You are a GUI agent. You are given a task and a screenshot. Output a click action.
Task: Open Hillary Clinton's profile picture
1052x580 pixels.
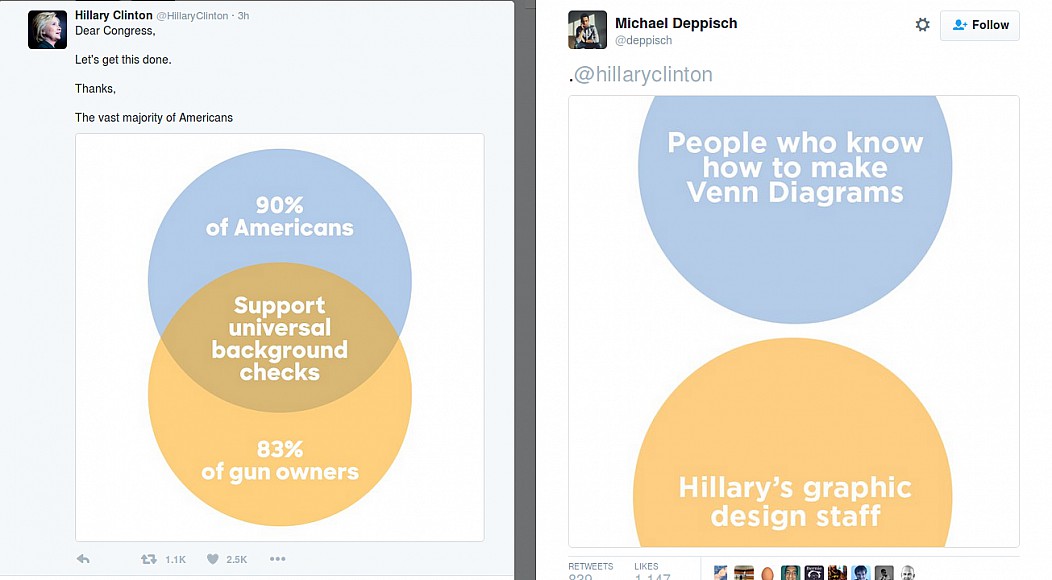coord(47,30)
